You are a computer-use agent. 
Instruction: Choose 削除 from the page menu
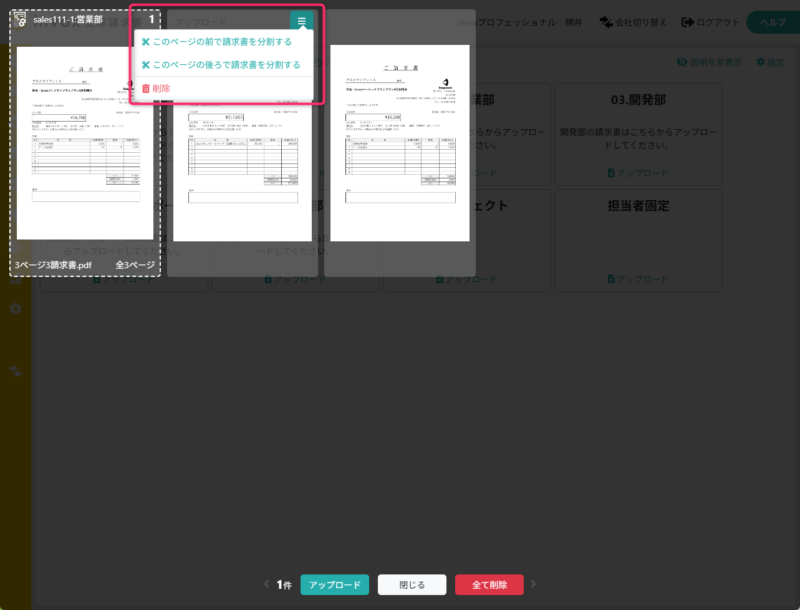click(x=156, y=88)
